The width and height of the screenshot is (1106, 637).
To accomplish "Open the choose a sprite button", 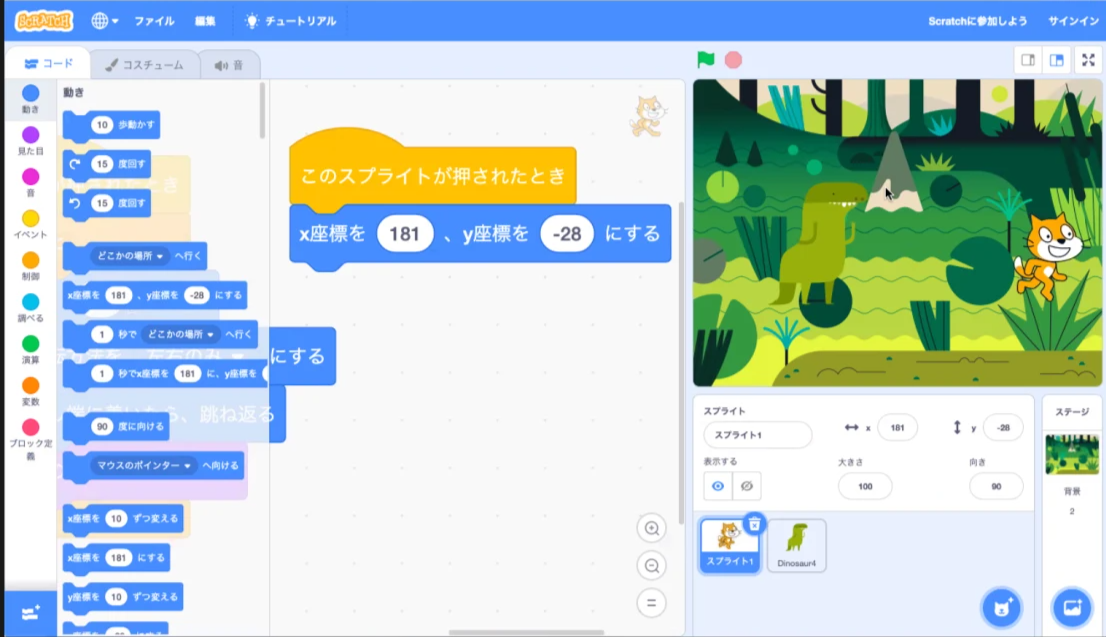I will 1002,607.
